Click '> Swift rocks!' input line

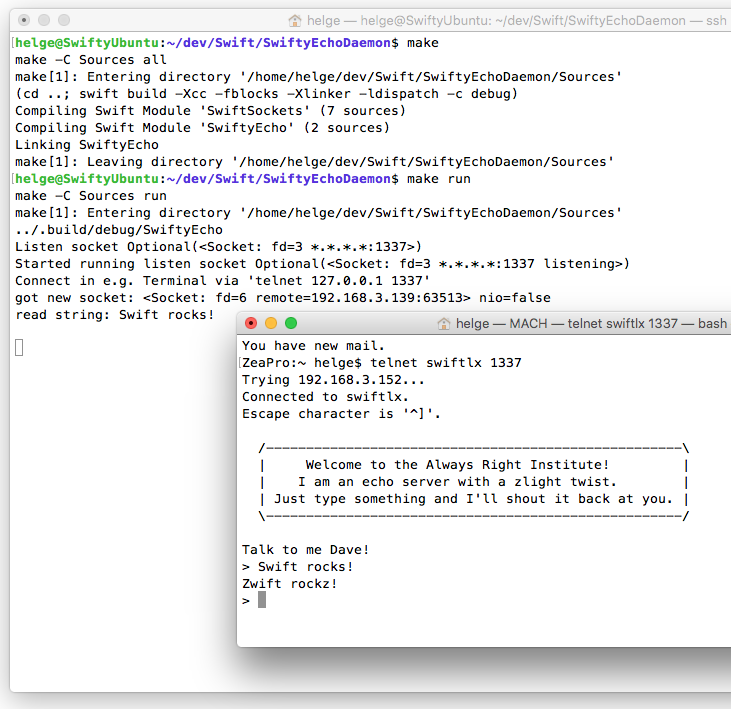tap(297, 567)
